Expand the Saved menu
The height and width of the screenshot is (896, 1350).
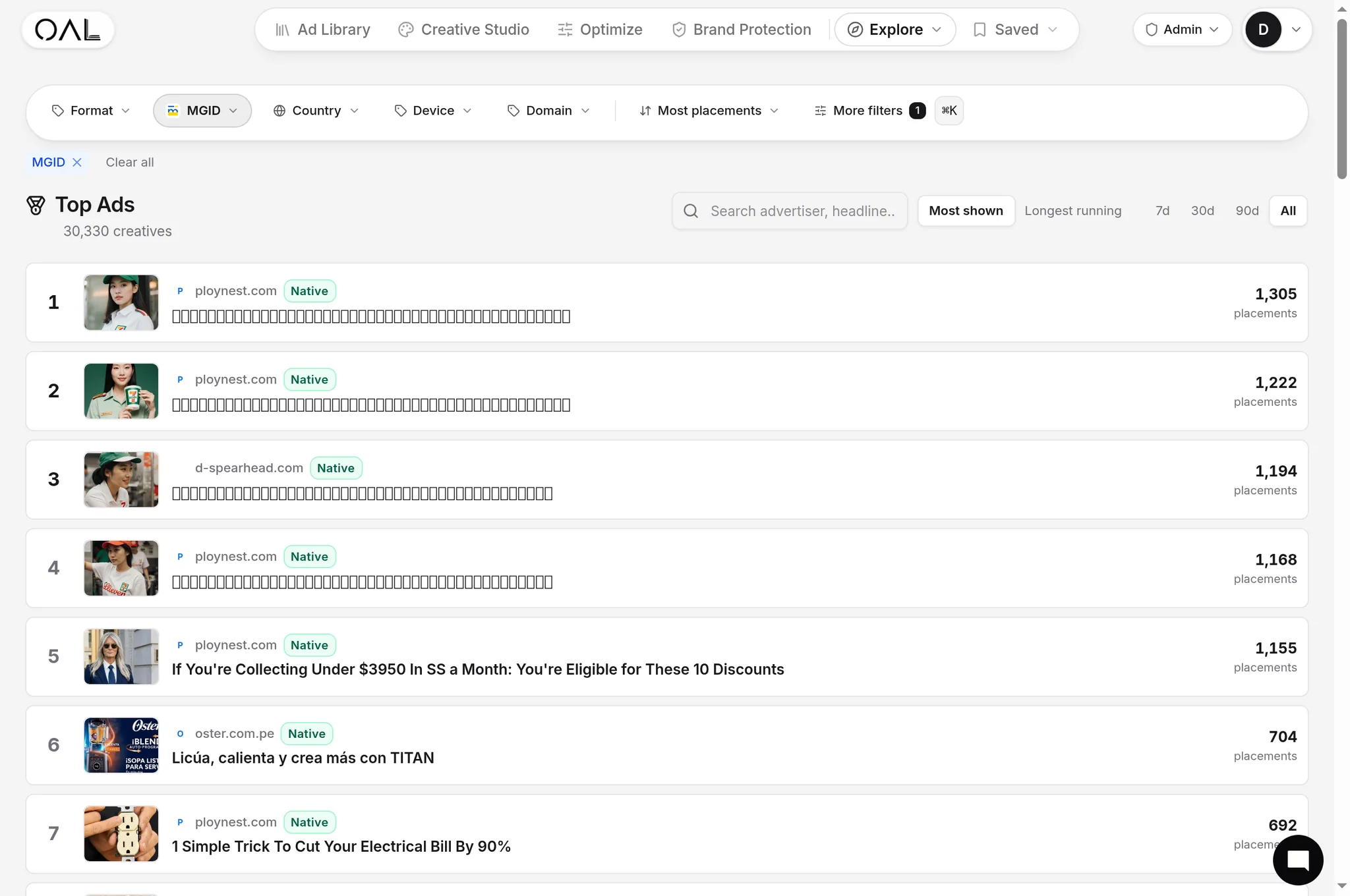1015,30
